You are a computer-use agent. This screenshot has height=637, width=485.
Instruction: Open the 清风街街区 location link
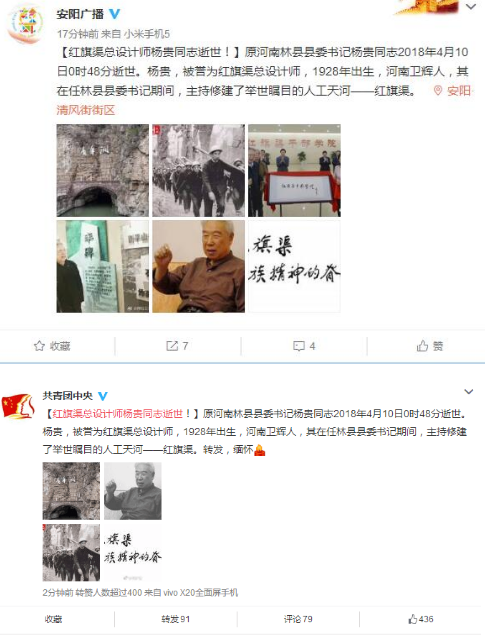(86, 110)
